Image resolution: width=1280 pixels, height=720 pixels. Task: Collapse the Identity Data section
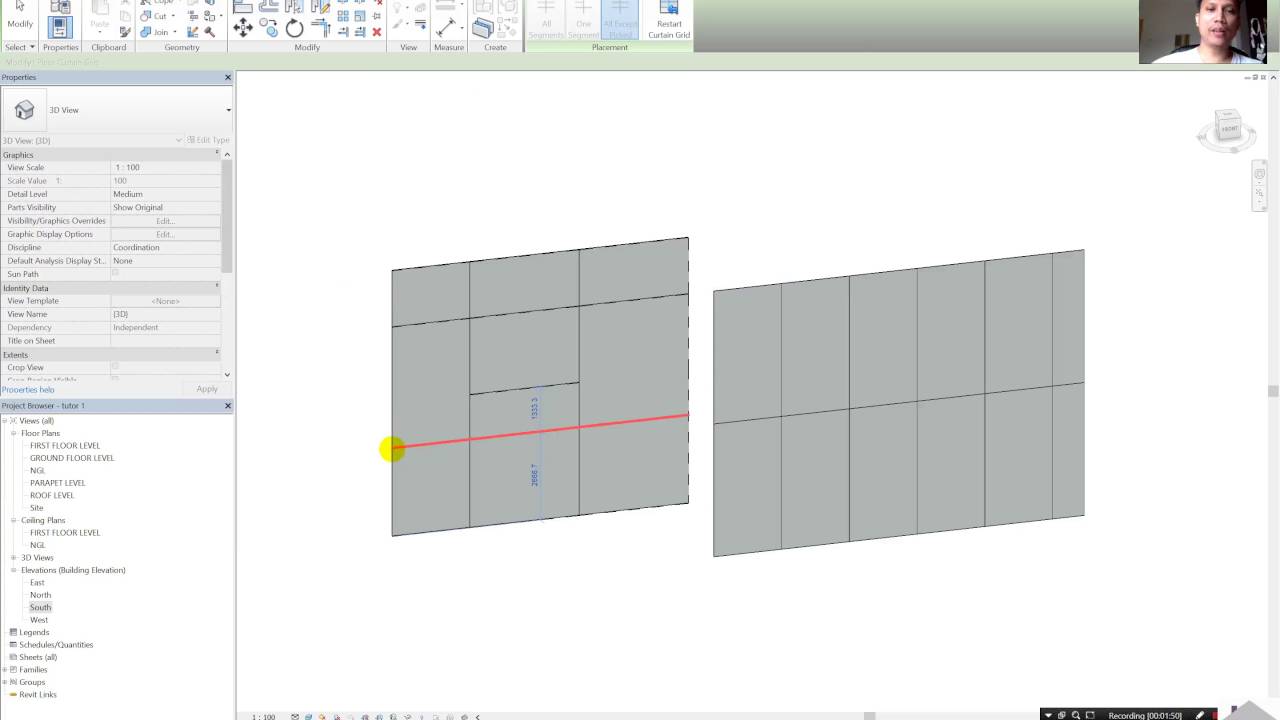point(217,287)
